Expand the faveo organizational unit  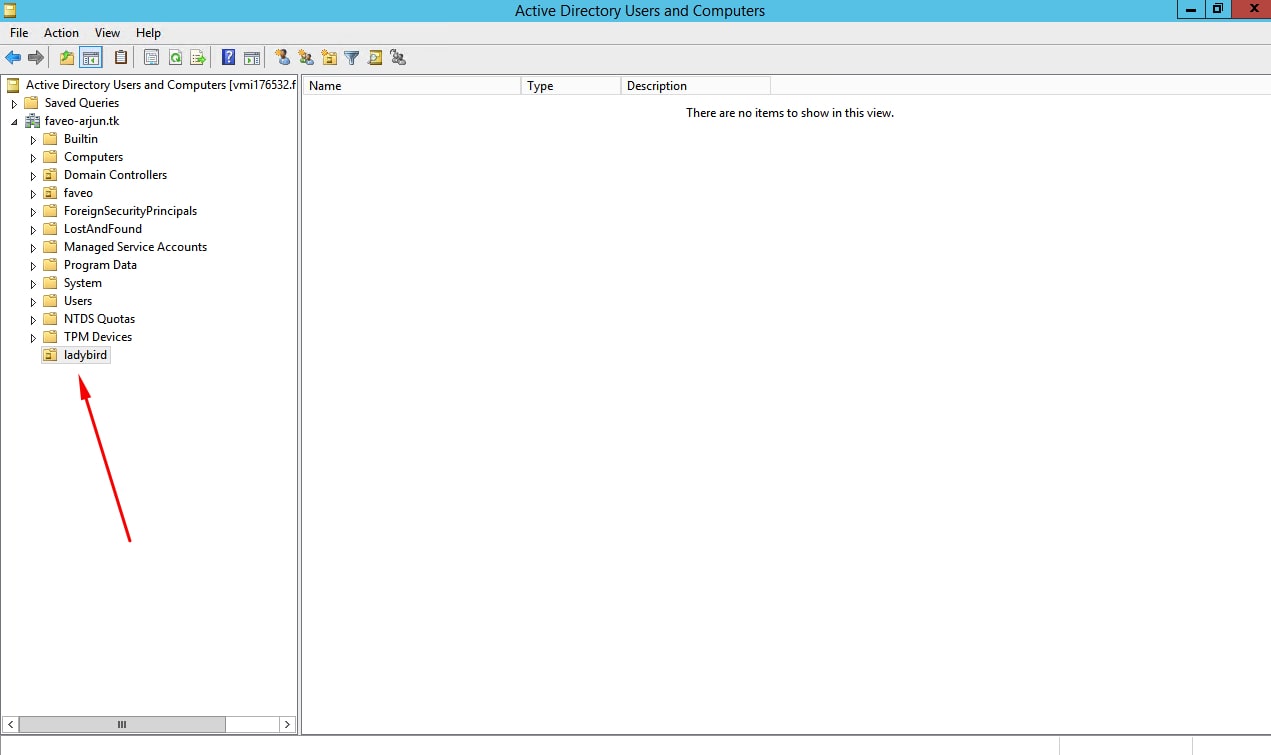pyautogui.click(x=33, y=192)
